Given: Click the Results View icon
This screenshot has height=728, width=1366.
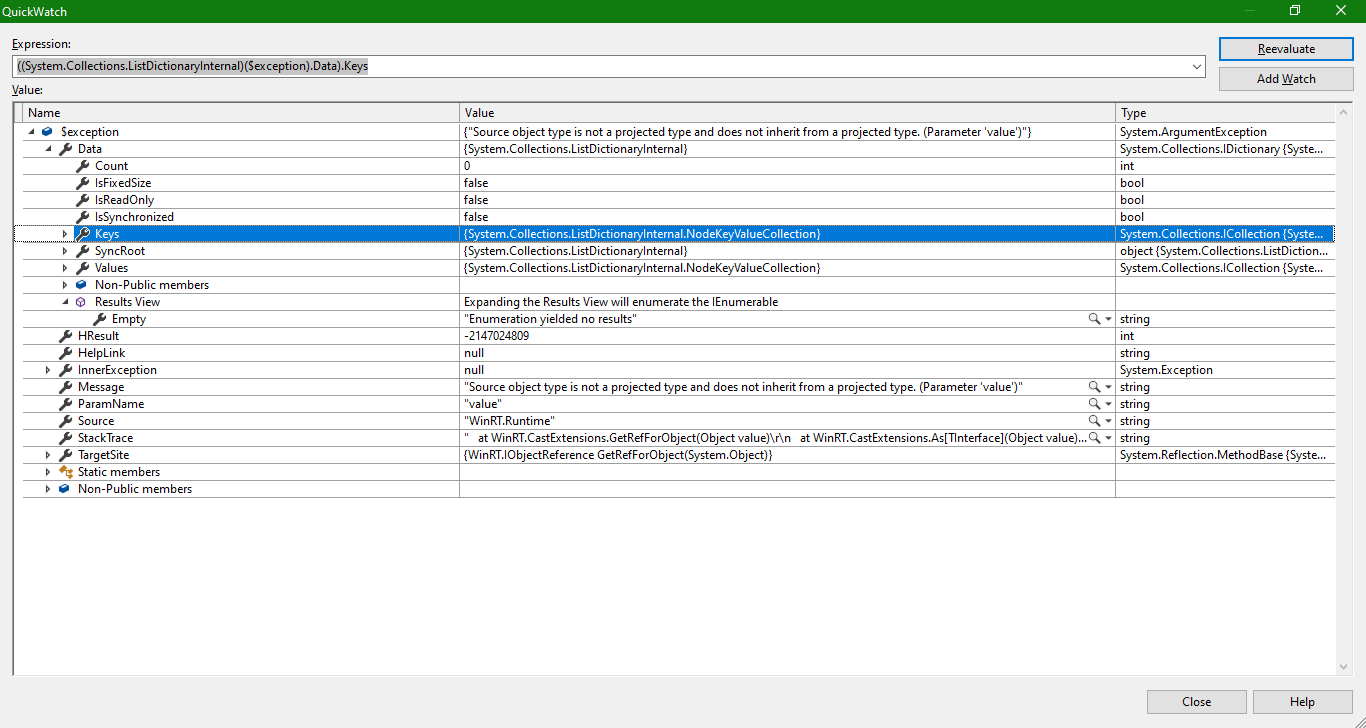Looking at the screenshot, I should click(x=80, y=301).
